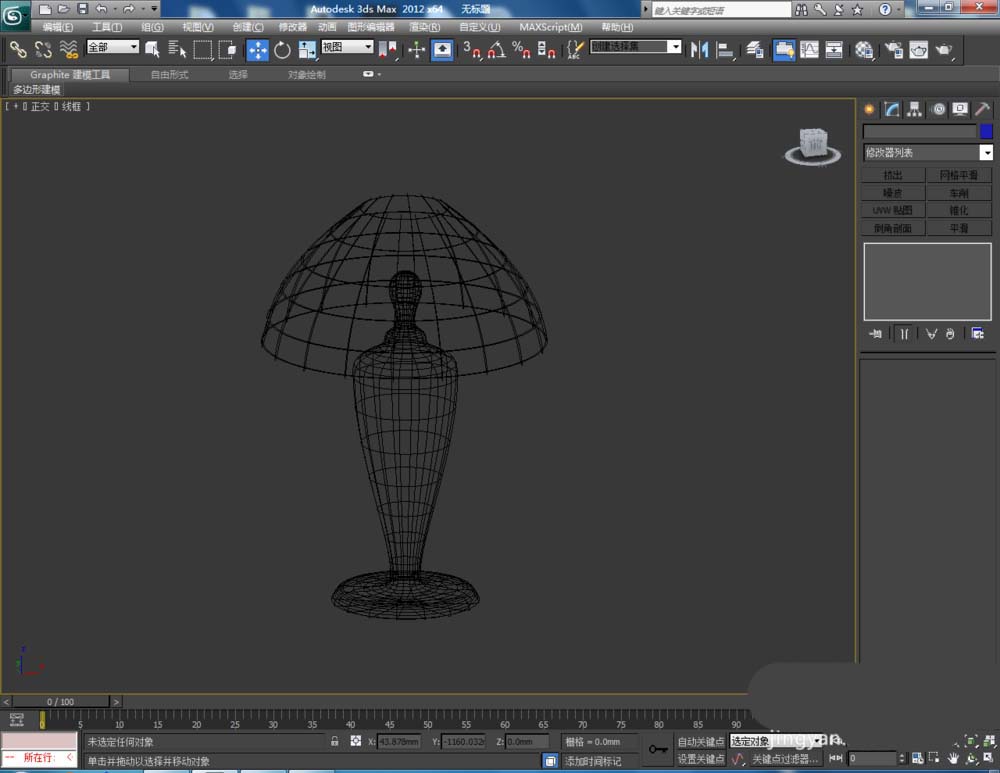Activate the Rotate tool in toolbar
Image resolution: width=1000 pixels, height=773 pixels.
click(282, 49)
